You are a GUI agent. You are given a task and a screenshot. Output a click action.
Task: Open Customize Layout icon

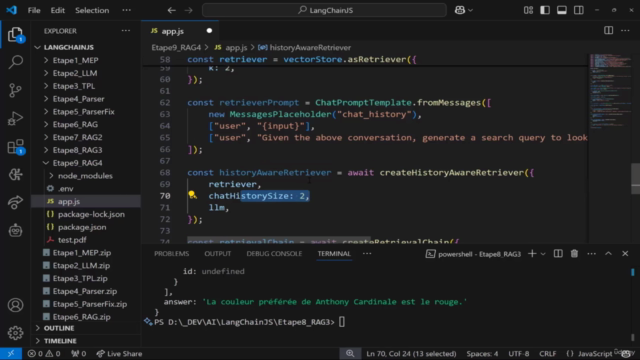point(528,10)
